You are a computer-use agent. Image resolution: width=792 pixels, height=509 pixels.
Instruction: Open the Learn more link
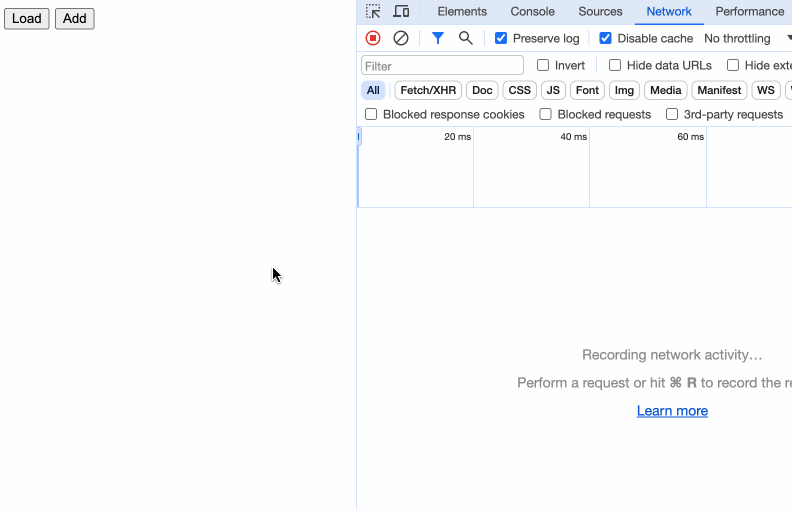click(672, 411)
